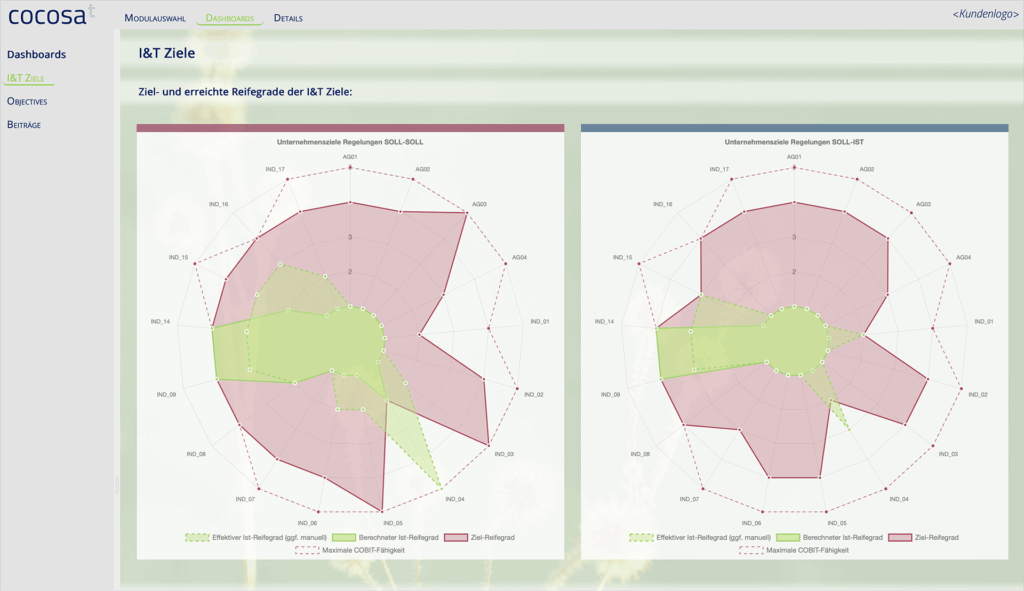Click the scale tick '3' in SOLL-SOLL chart
Image resolution: width=1024 pixels, height=591 pixels.
pyautogui.click(x=350, y=237)
